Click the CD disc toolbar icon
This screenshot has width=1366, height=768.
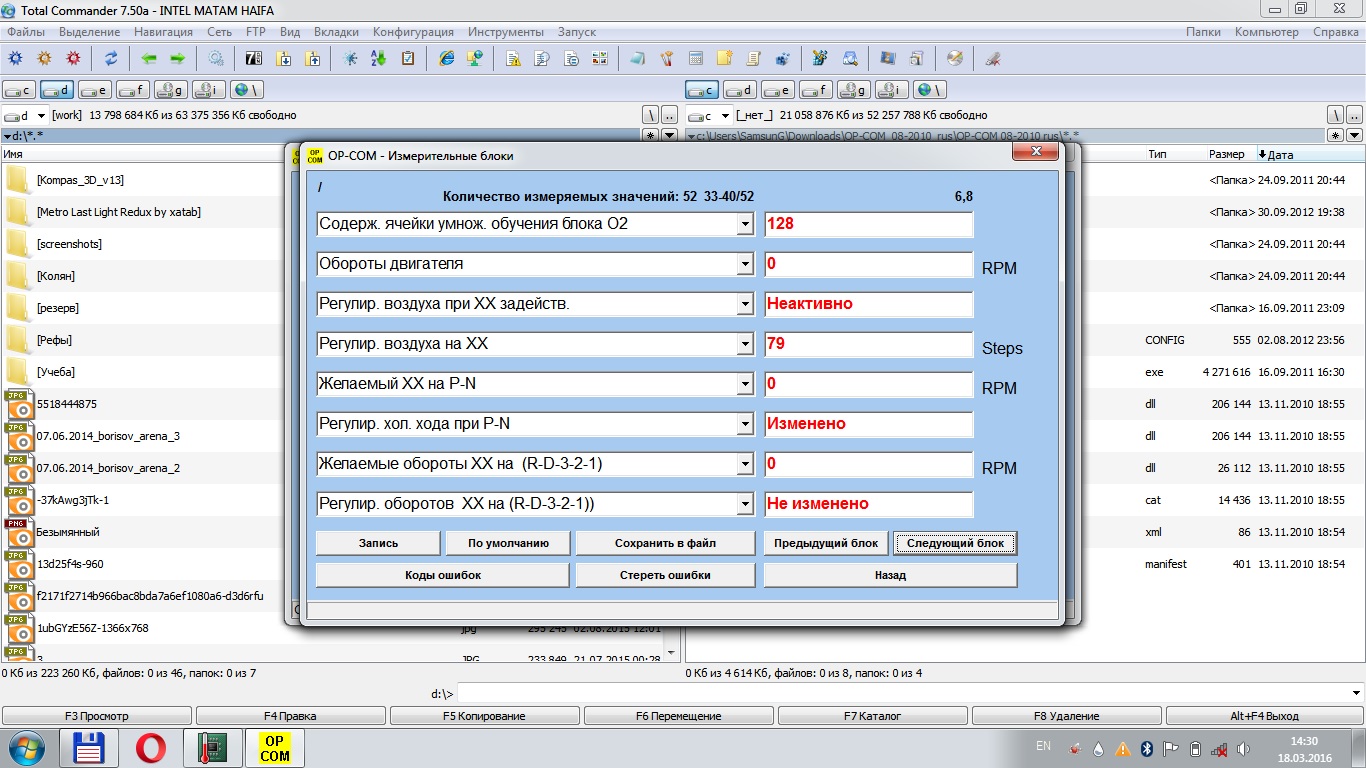pos(954,58)
